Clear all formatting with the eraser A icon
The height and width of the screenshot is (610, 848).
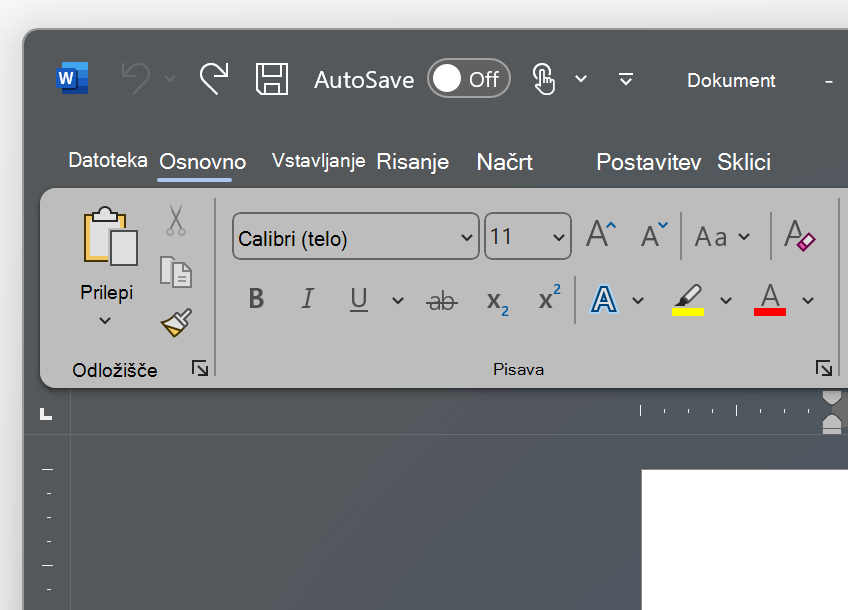pyautogui.click(x=800, y=235)
